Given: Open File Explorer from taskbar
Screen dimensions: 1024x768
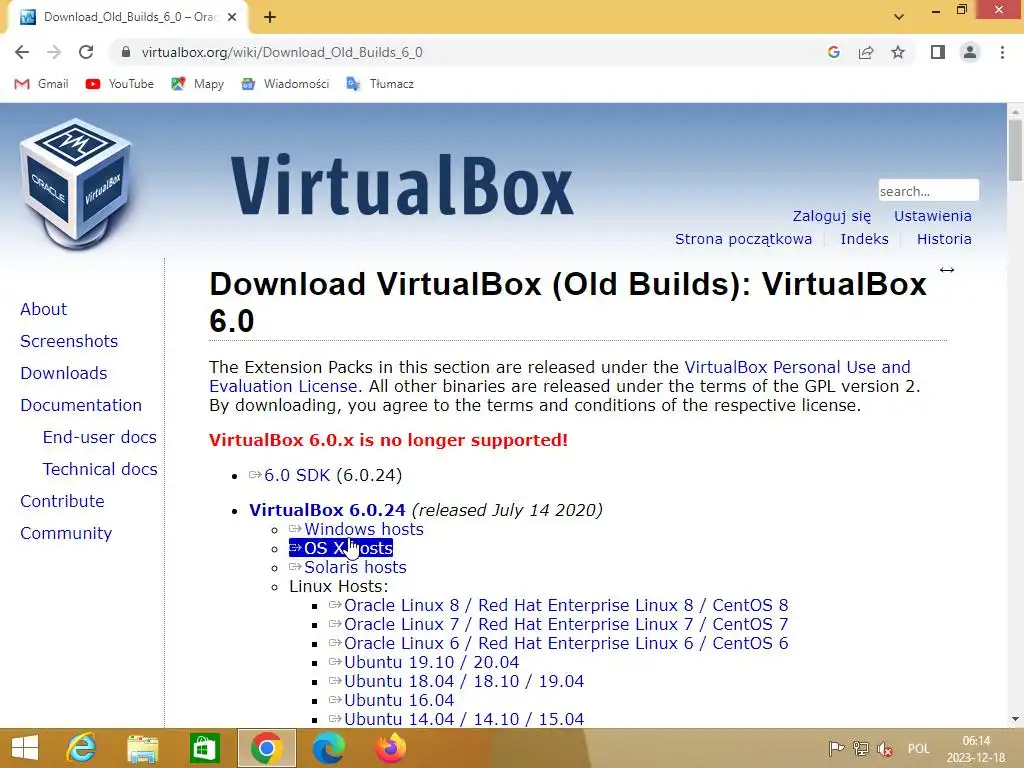Looking at the screenshot, I should pos(142,748).
